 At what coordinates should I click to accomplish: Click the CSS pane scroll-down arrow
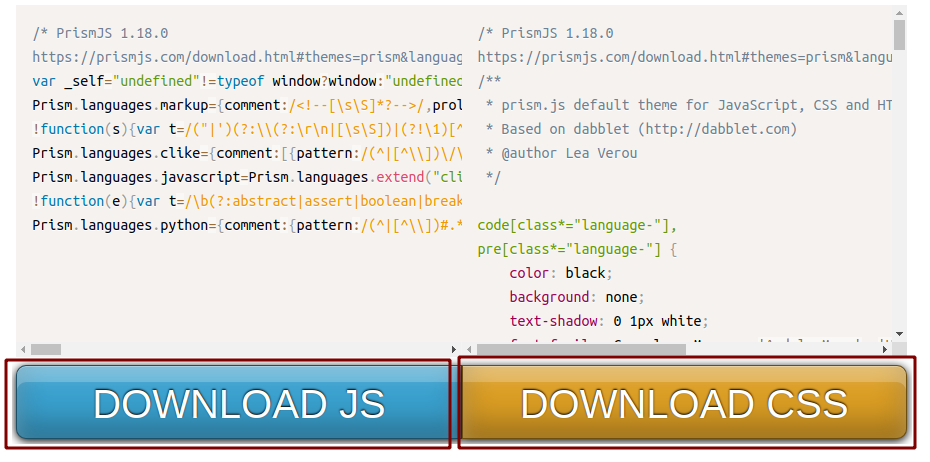[899, 334]
